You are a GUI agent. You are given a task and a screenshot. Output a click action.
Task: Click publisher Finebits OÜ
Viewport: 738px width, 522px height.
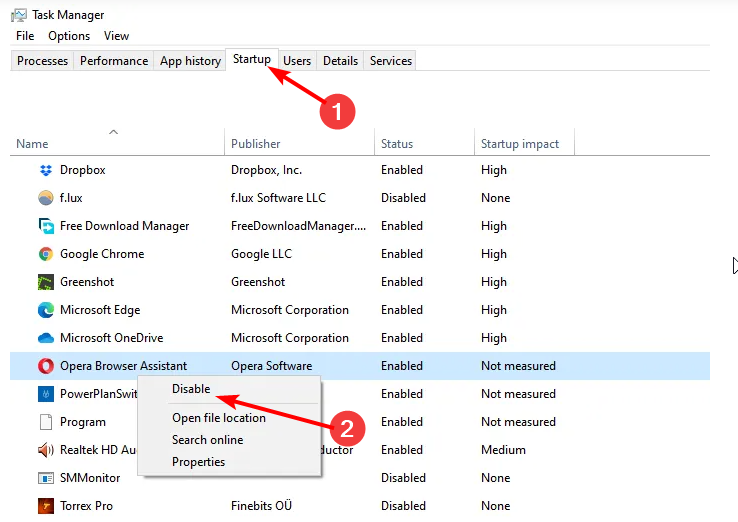(261, 506)
